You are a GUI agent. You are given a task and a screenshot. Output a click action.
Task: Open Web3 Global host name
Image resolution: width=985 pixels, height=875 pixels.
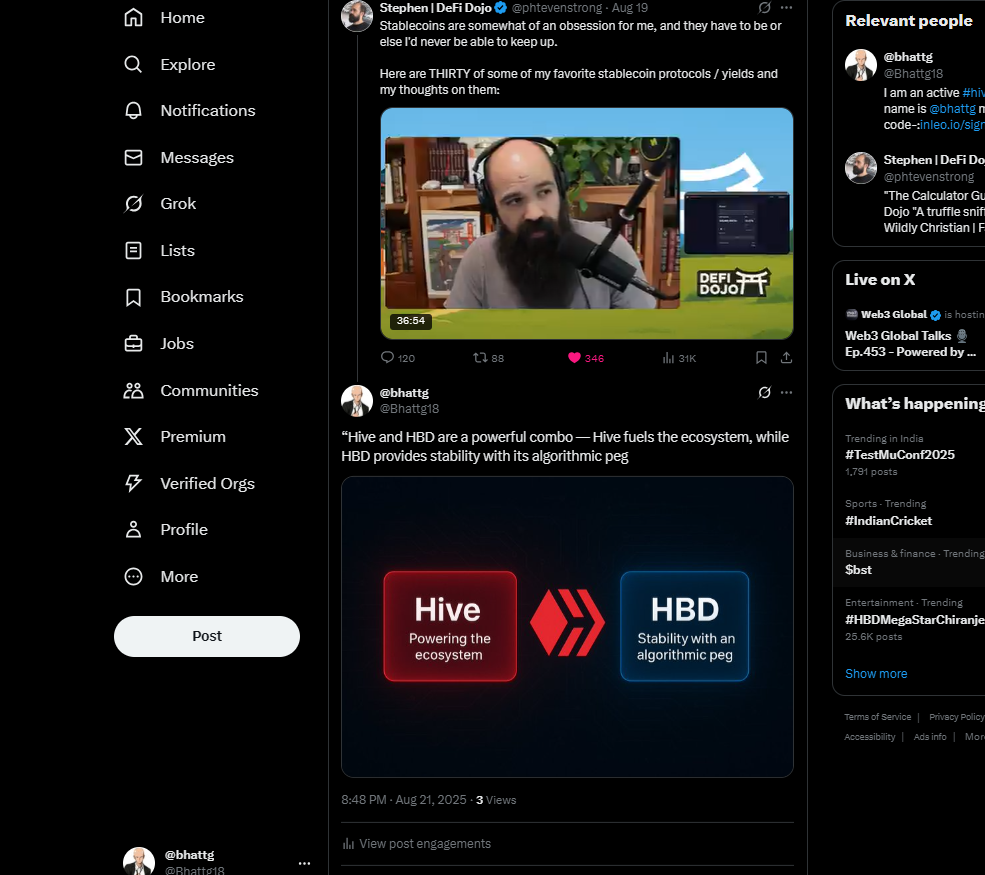pos(893,314)
